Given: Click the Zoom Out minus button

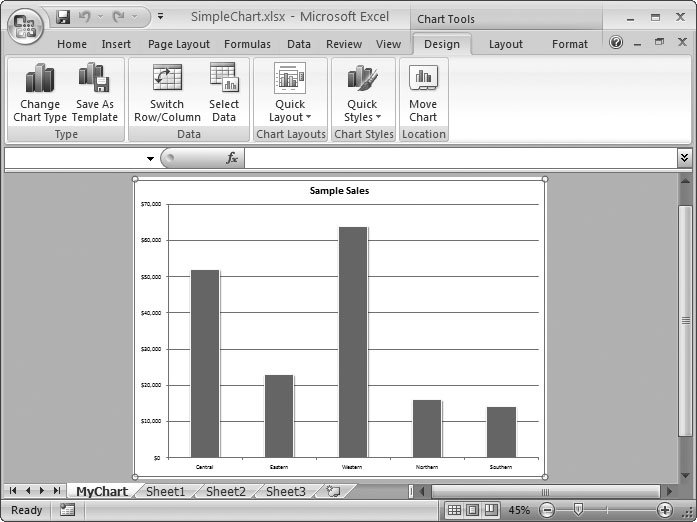Looking at the screenshot, I should point(547,510).
